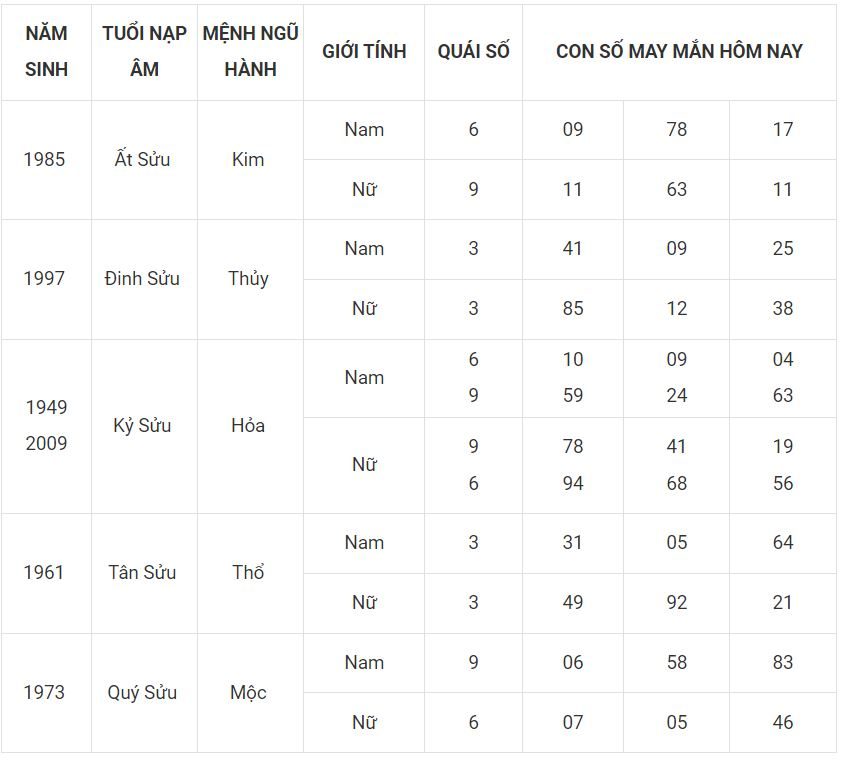Select the 1985 birth year cell

click(44, 159)
